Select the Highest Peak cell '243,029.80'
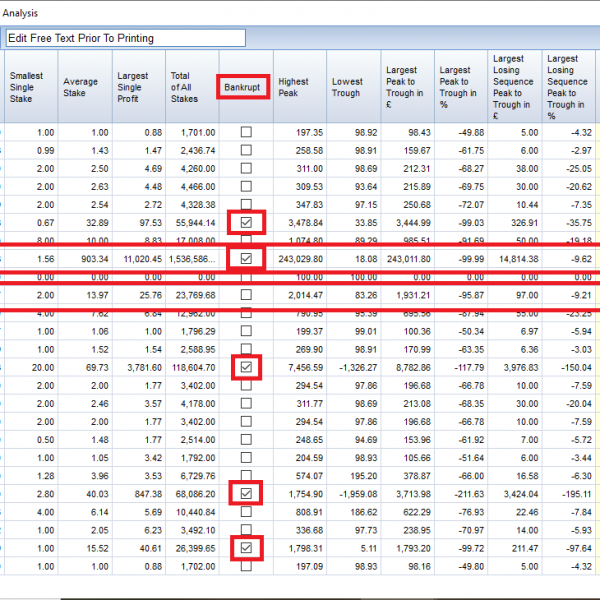600x600 pixels. [x=300, y=259]
